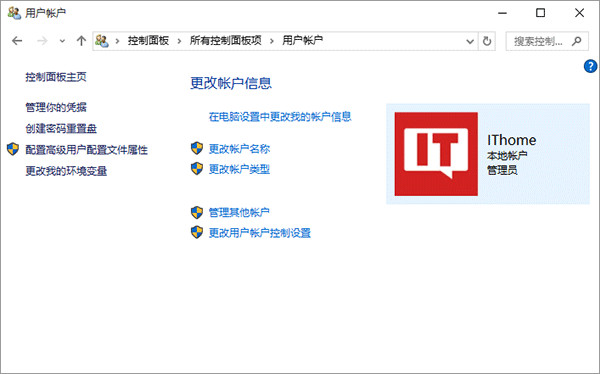This screenshot has width=600, height=374.
Task: Click the IThome account name text
Action: (x=512, y=140)
